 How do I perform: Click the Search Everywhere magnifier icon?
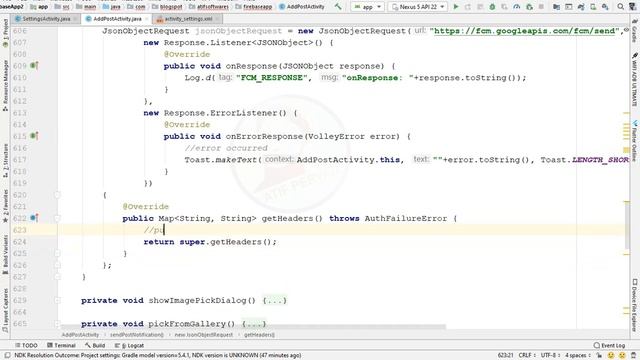(620, 7)
